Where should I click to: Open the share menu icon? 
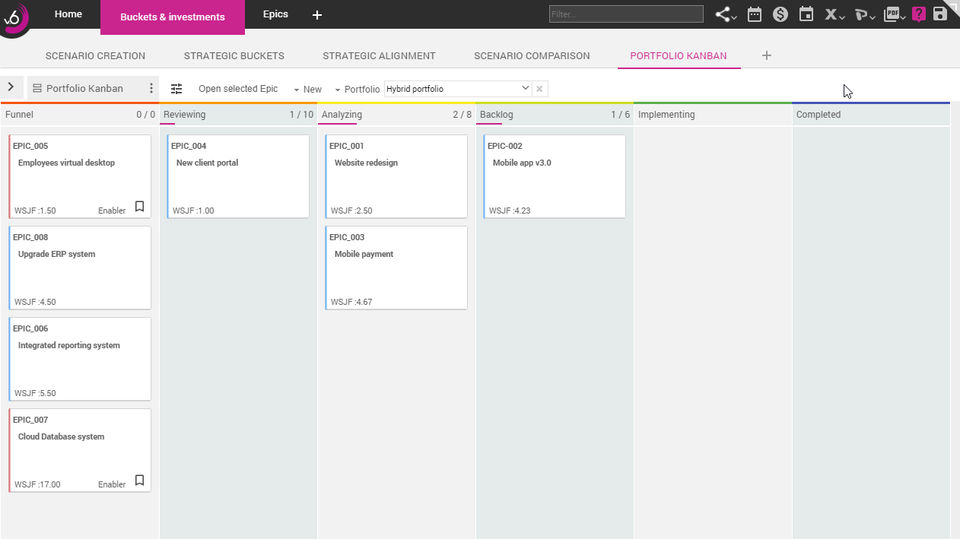(x=726, y=14)
